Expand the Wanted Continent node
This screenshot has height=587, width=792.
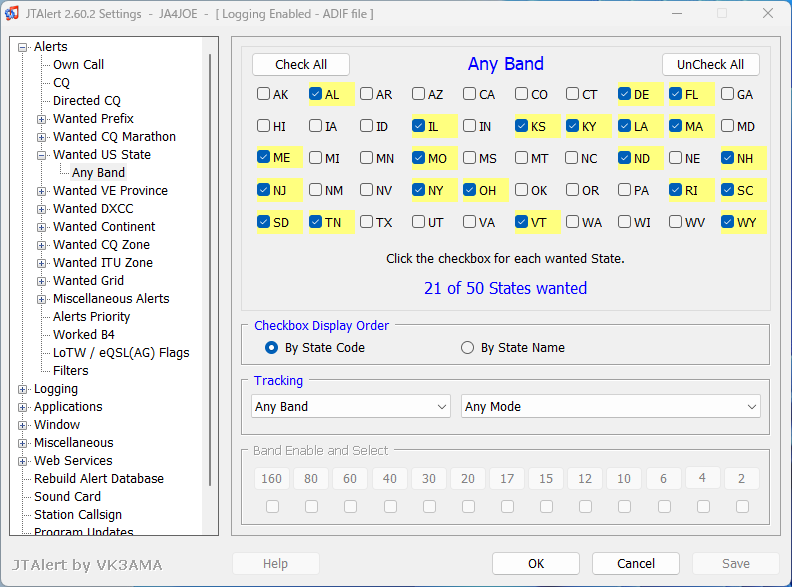tap(41, 227)
